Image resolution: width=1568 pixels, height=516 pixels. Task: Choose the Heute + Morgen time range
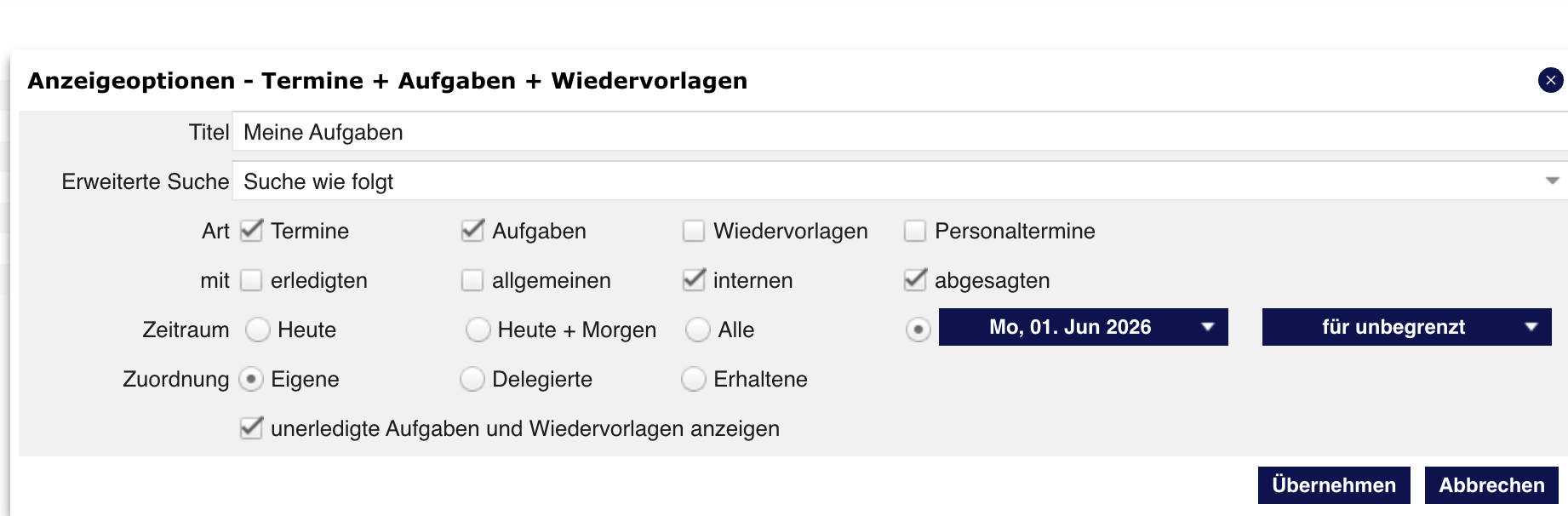(x=478, y=330)
